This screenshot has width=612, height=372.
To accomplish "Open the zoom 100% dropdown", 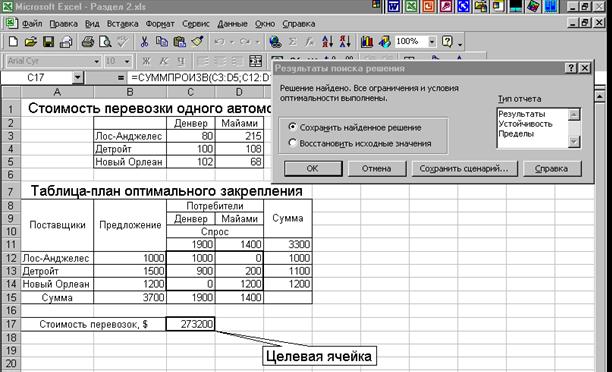I will pyautogui.click(x=432, y=41).
